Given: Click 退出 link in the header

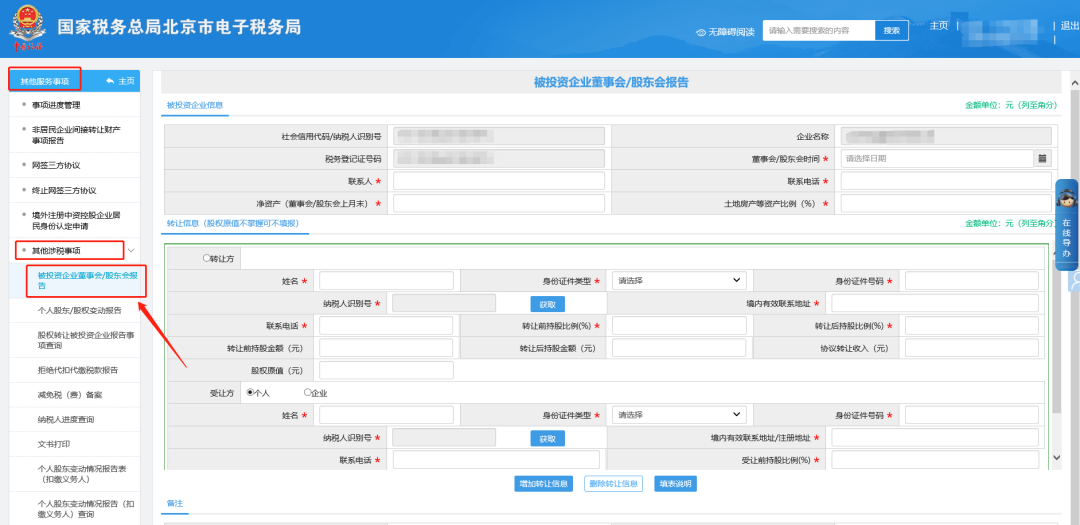Looking at the screenshot, I should coord(1069,26).
